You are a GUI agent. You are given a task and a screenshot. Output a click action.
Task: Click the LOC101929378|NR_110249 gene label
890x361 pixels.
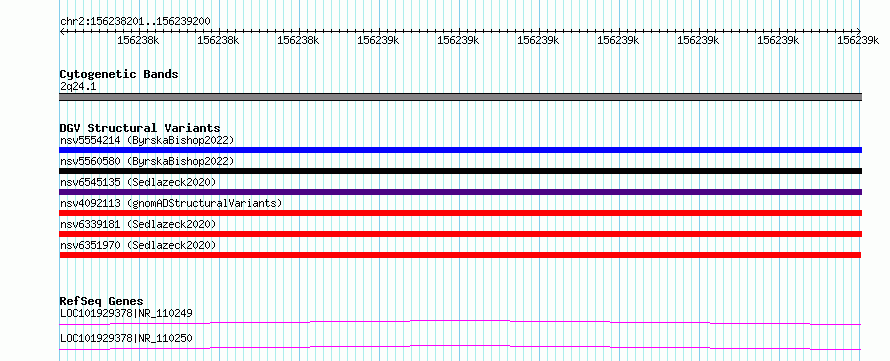pos(126,313)
